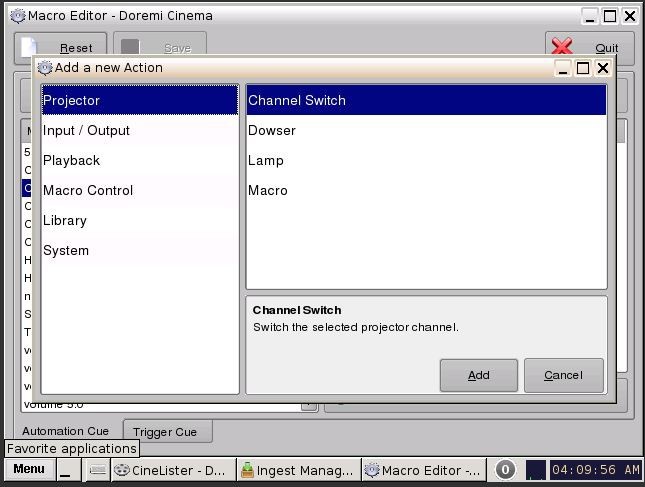Click the blank page Reset icon
Viewport: 645px width, 487px height.
[x=29, y=46]
